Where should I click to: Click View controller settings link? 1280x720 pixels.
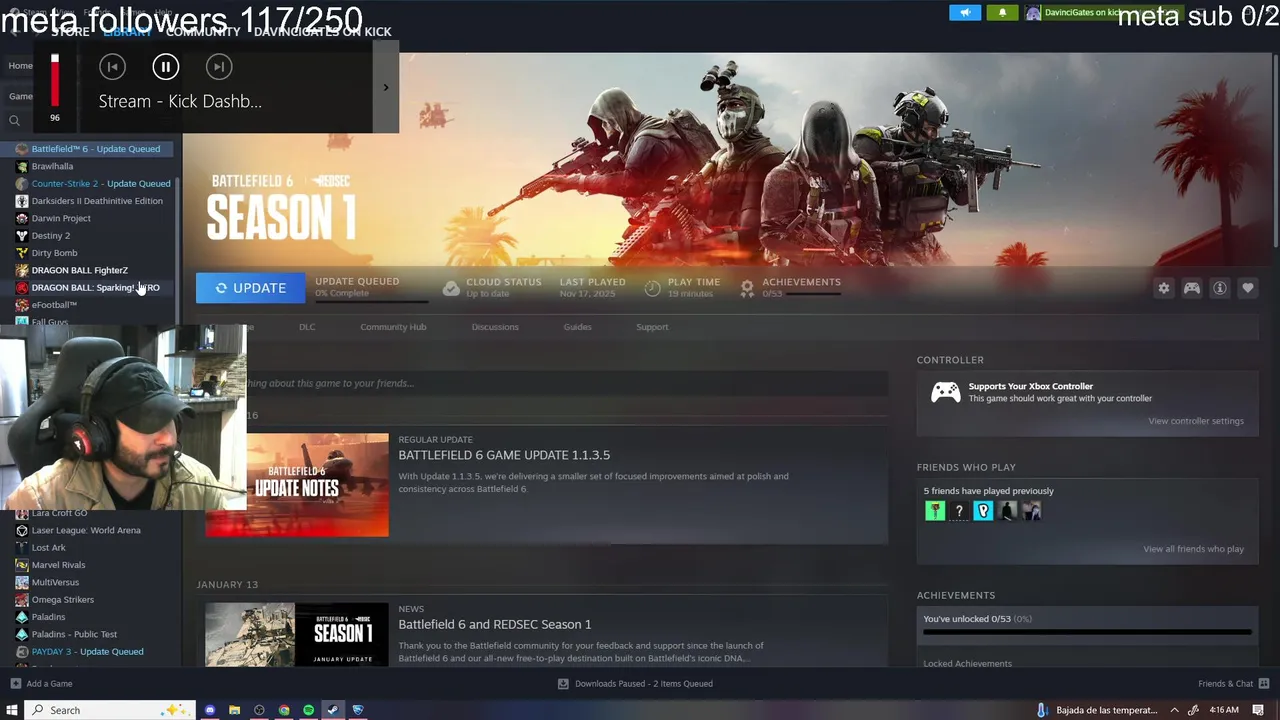point(1196,421)
